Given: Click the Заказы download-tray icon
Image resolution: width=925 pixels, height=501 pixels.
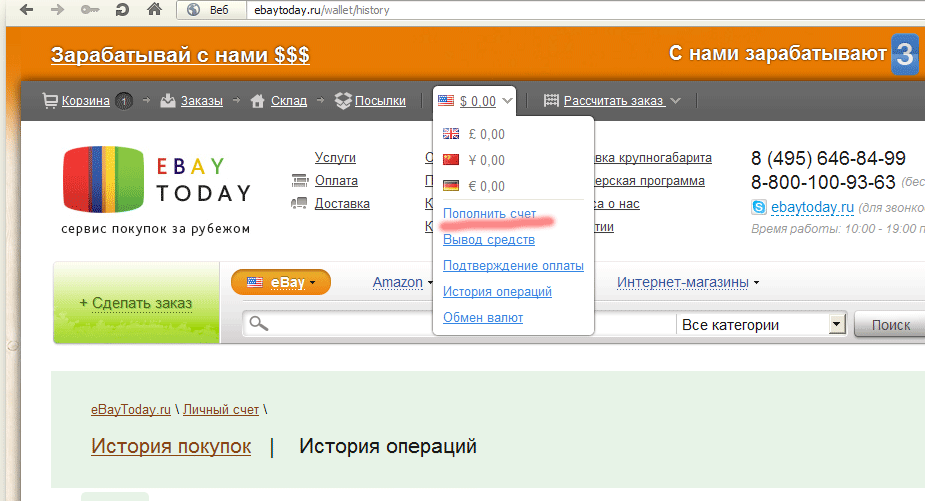Looking at the screenshot, I should pos(168,100).
